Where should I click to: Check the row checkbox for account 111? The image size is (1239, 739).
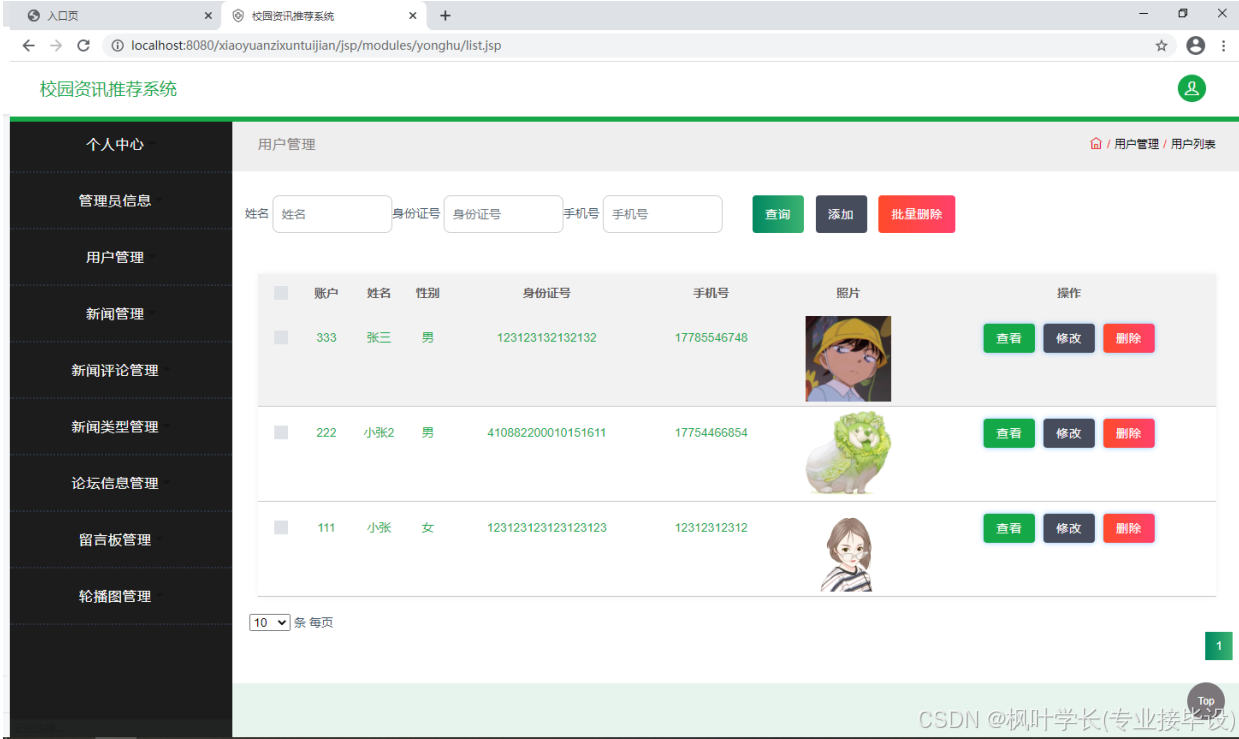click(x=281, y=527)
